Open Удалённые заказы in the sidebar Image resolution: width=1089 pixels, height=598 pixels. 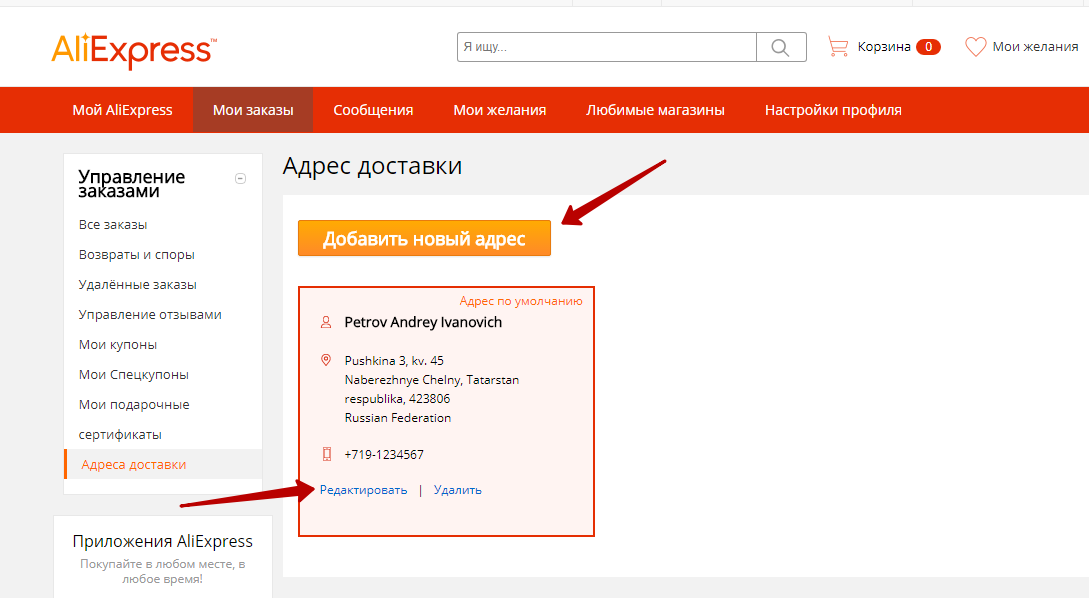[x=138, y=284]
